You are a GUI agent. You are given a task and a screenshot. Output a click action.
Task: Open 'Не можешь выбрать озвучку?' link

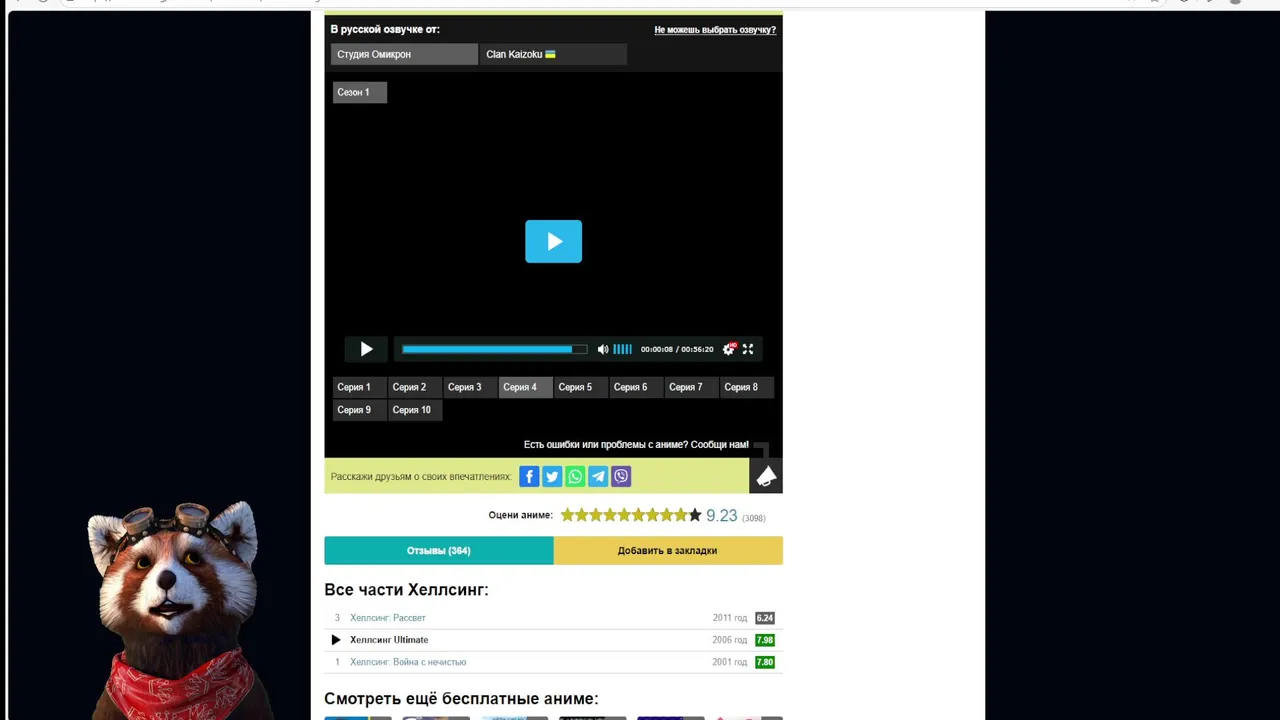tap(715, 30)
